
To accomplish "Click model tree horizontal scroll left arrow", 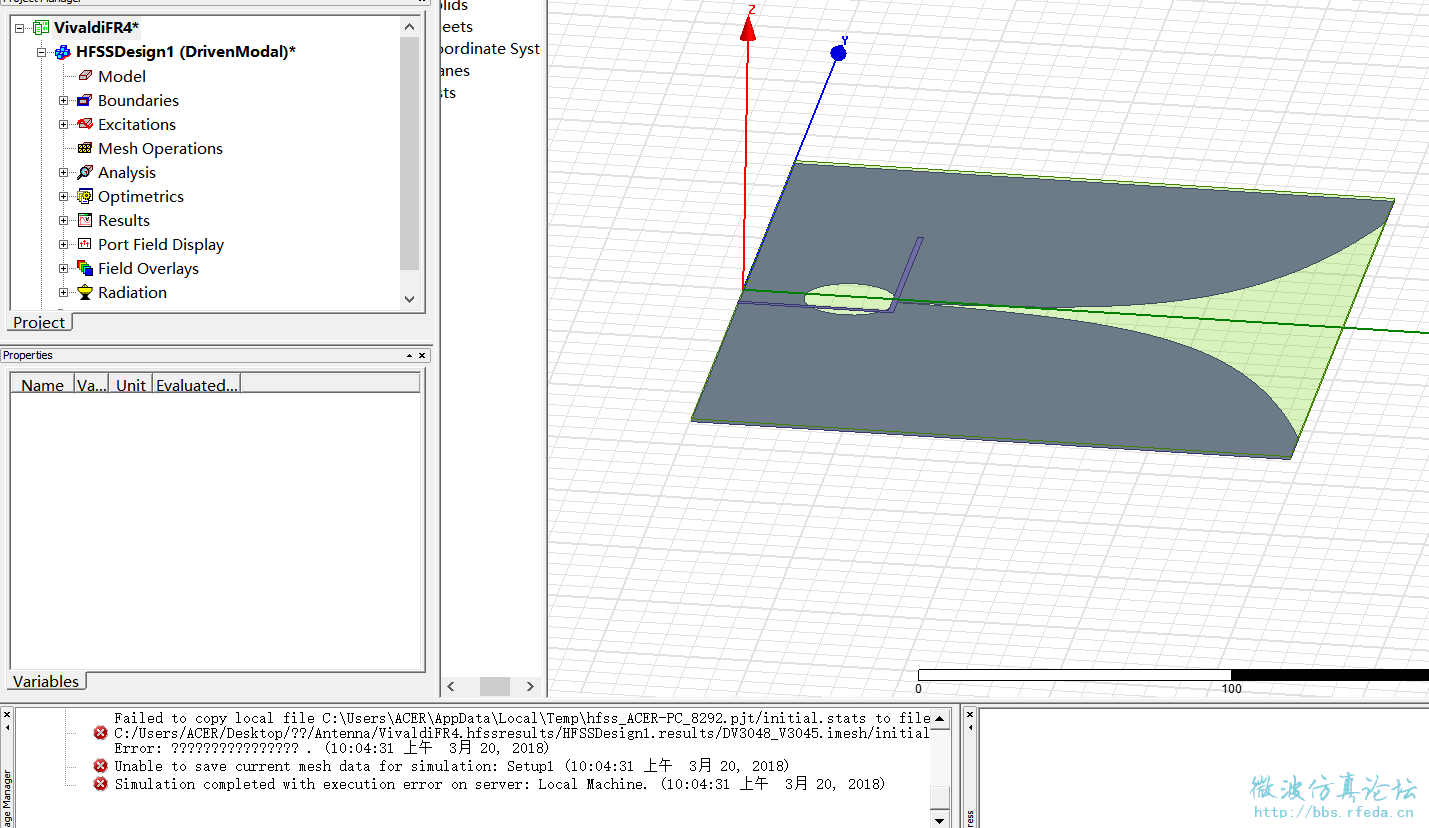I will click(451, 686).
